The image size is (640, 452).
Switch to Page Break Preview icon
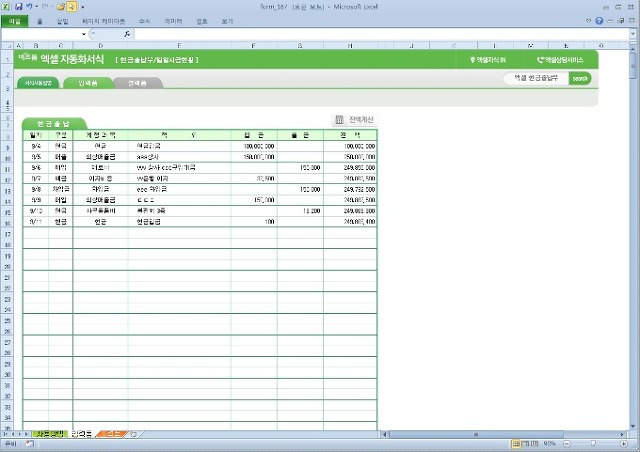[x=534, y=444]
